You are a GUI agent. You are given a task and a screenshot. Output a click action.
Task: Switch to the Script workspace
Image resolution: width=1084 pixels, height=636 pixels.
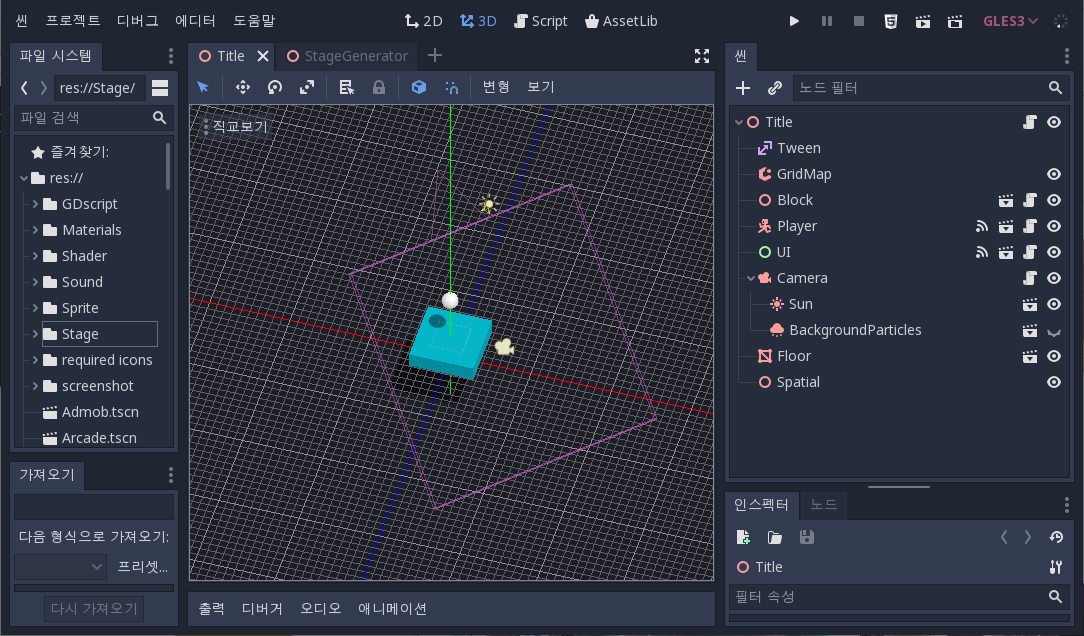[x=541, y=21]
